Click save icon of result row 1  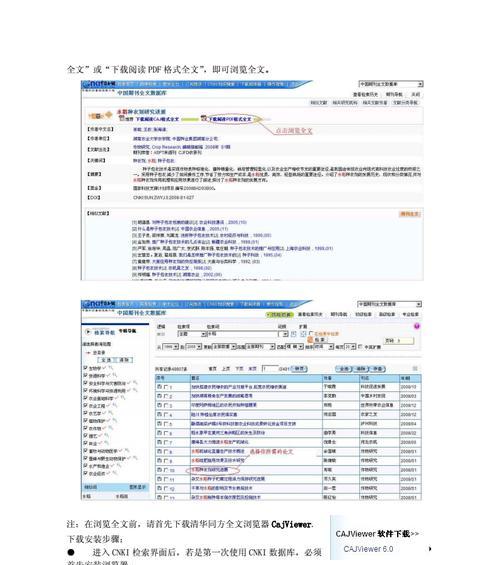159,387
